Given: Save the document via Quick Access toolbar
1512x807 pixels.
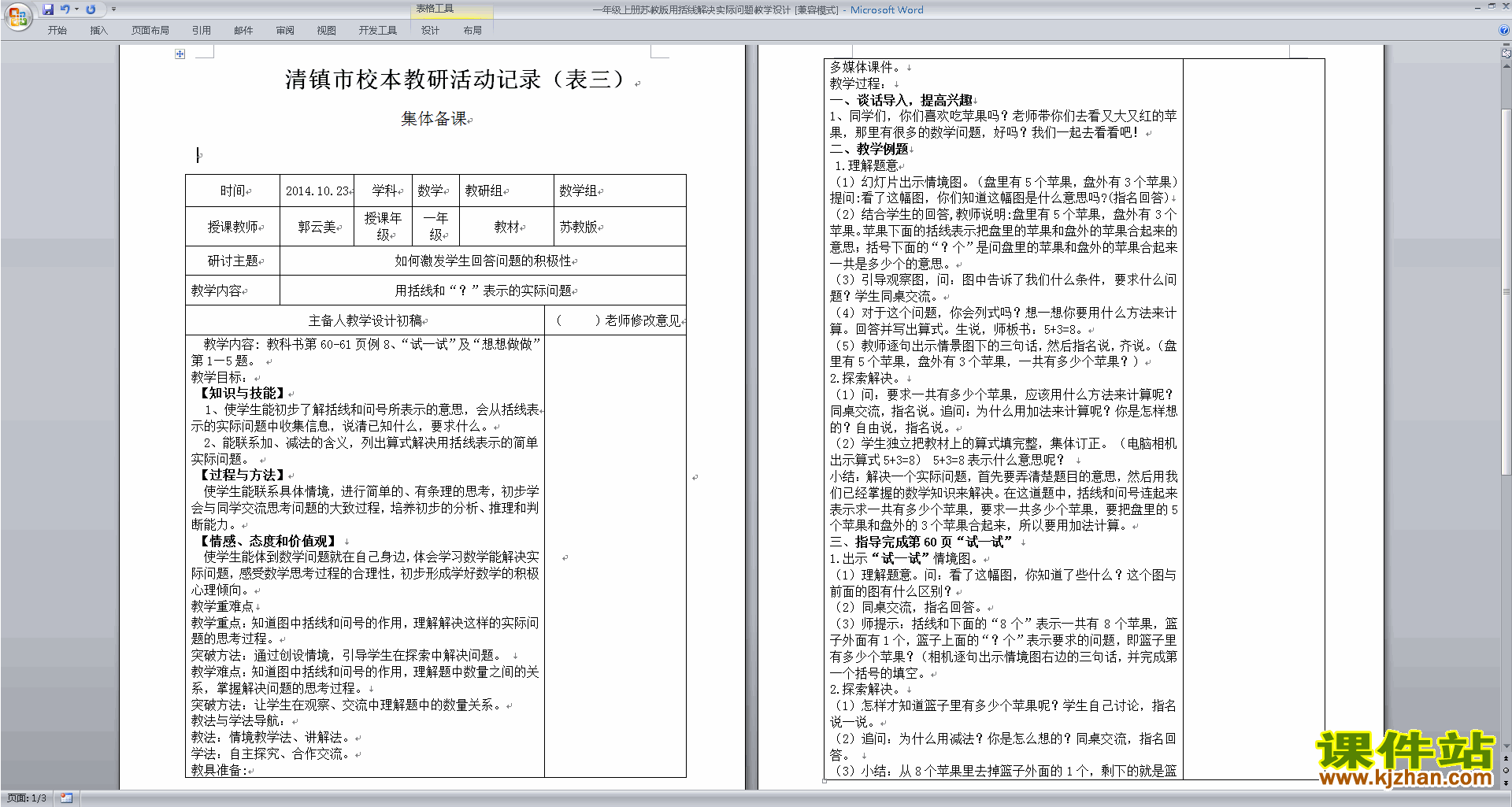Looking at the screenshot, I should pyautogui.click(x=48, y=9).
